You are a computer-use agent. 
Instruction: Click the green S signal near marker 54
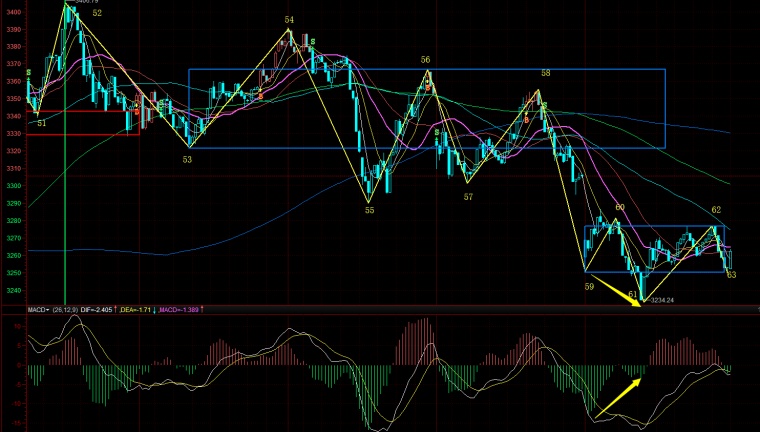313,42
